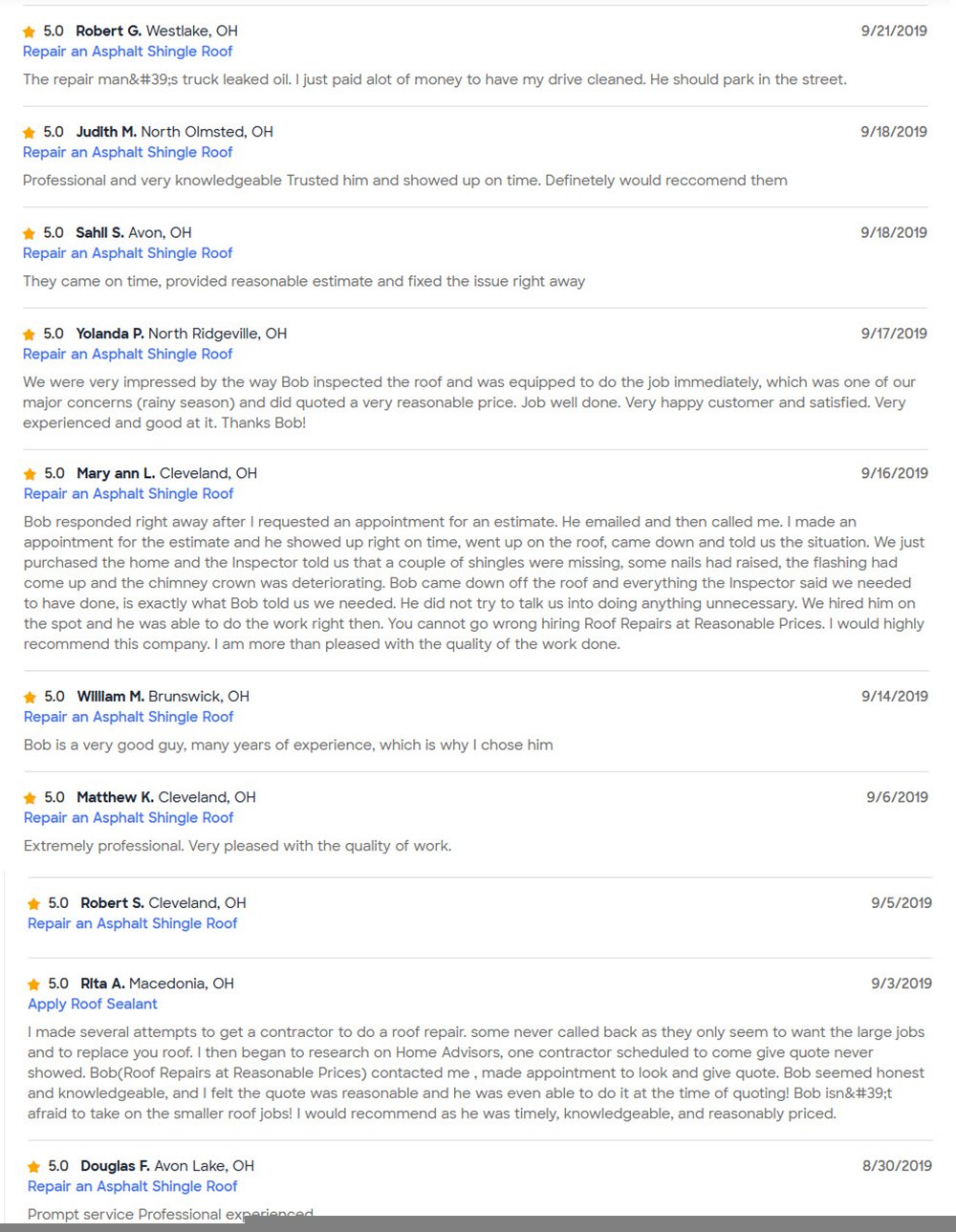
Task: Click the star beside Mary ann L.
Action: pyautogui.click(x=30, y=474)
